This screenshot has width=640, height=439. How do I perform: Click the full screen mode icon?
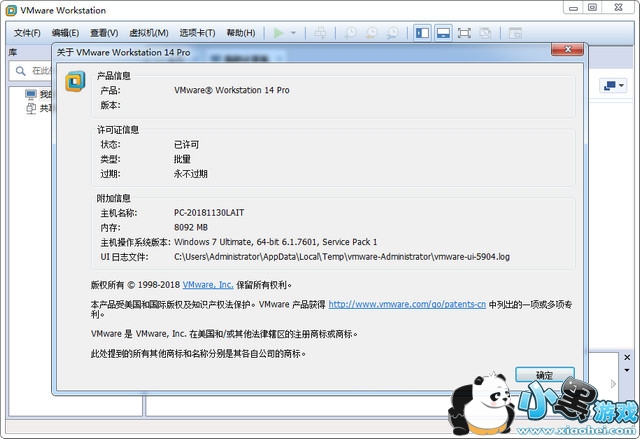coord(464,33)
